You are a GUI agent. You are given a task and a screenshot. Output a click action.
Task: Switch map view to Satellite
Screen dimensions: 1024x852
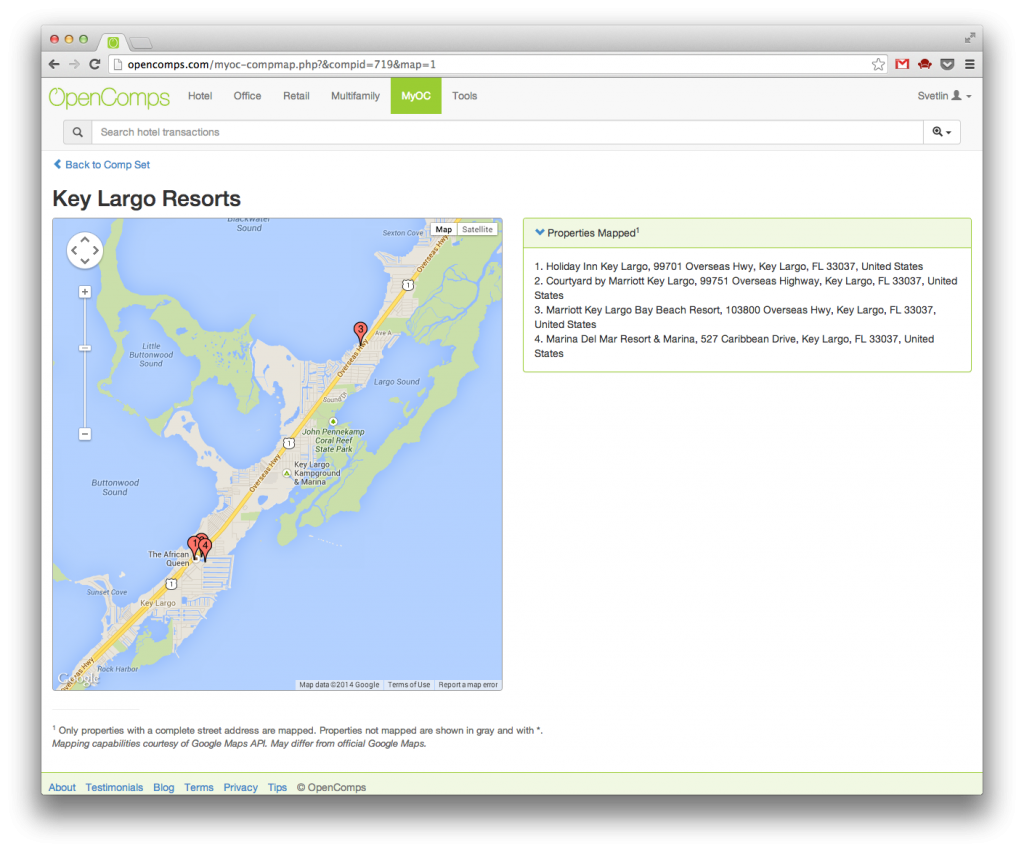(477, 230)
